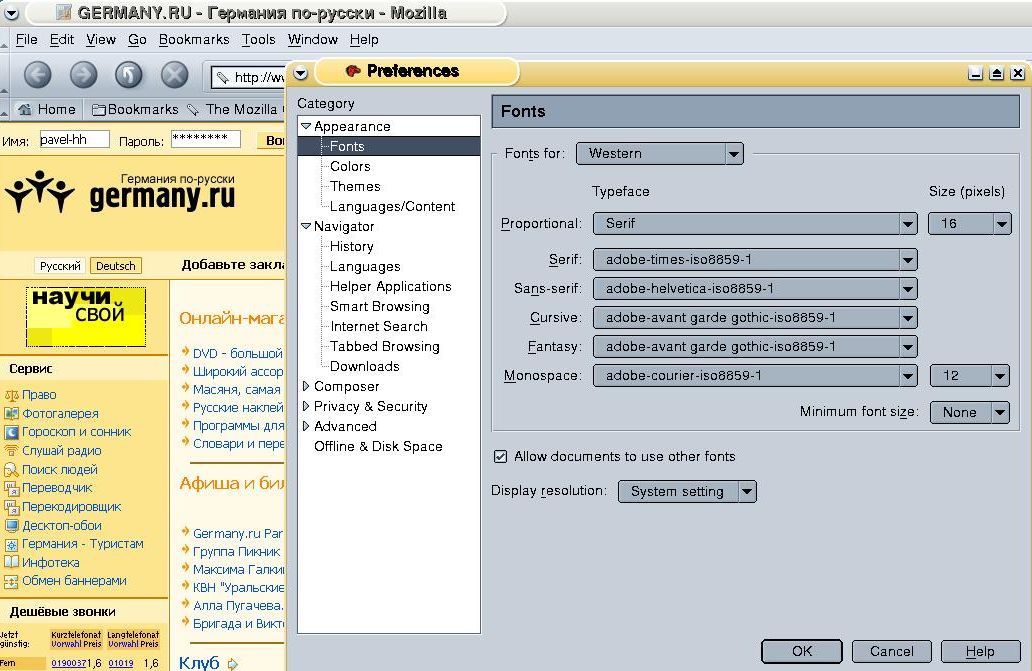Click the Перекодировщик icon
The height and width of the screenshot is (671, 1032).
point(11,507)
